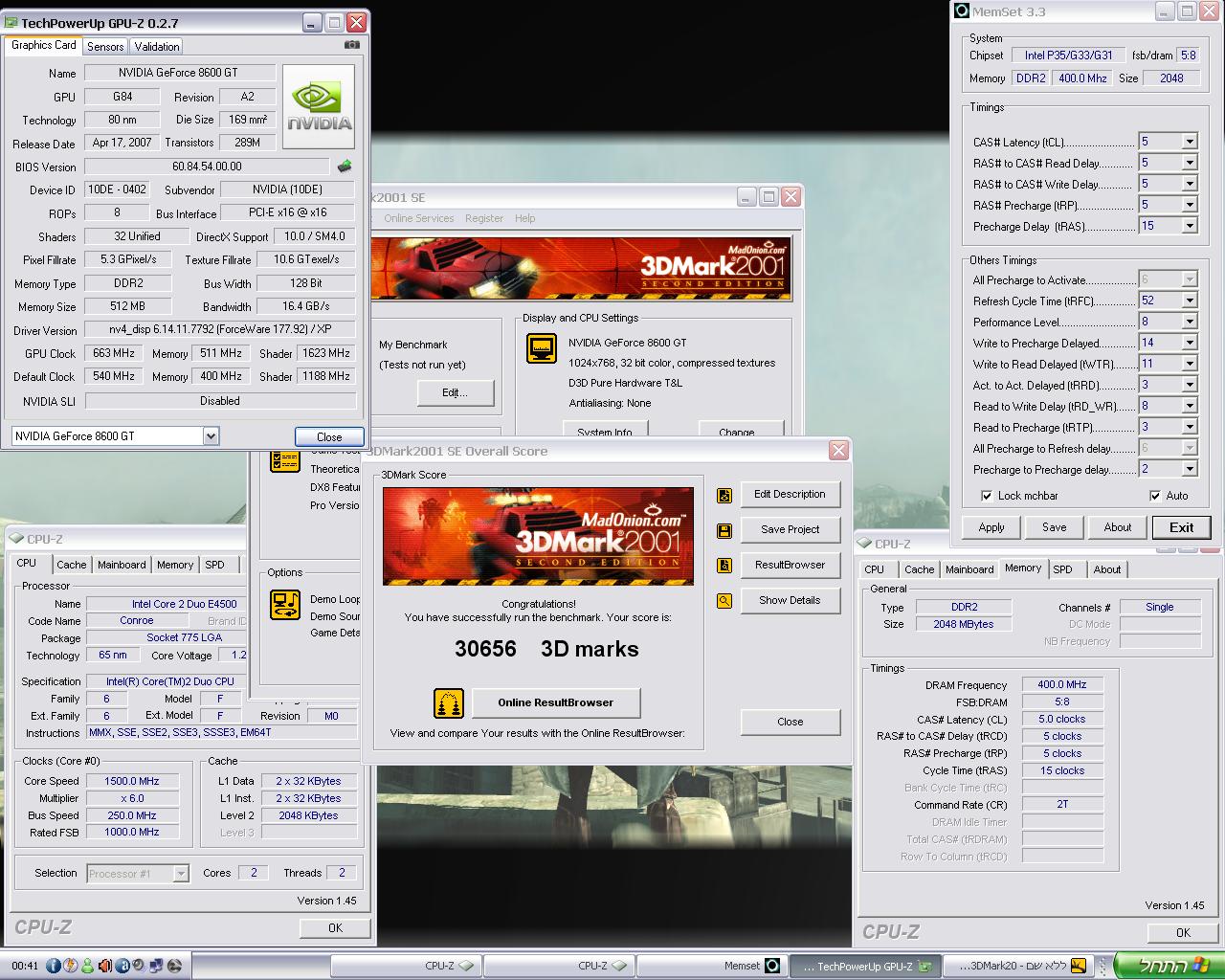Viewport: 1225px width, 980px height.
Task: Open the RAS# Precharge (tRP) dropdown
Action: [1190, 205]
